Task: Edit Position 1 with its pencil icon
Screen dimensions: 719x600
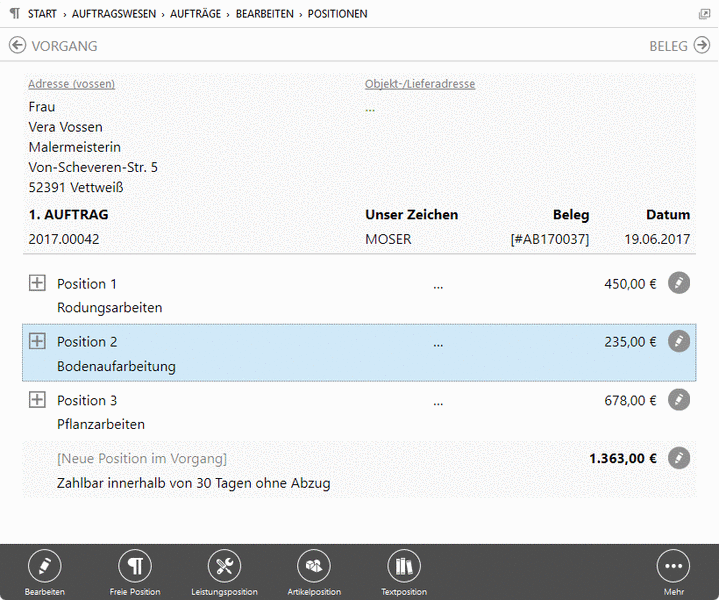Action: (x=679, y=283)
